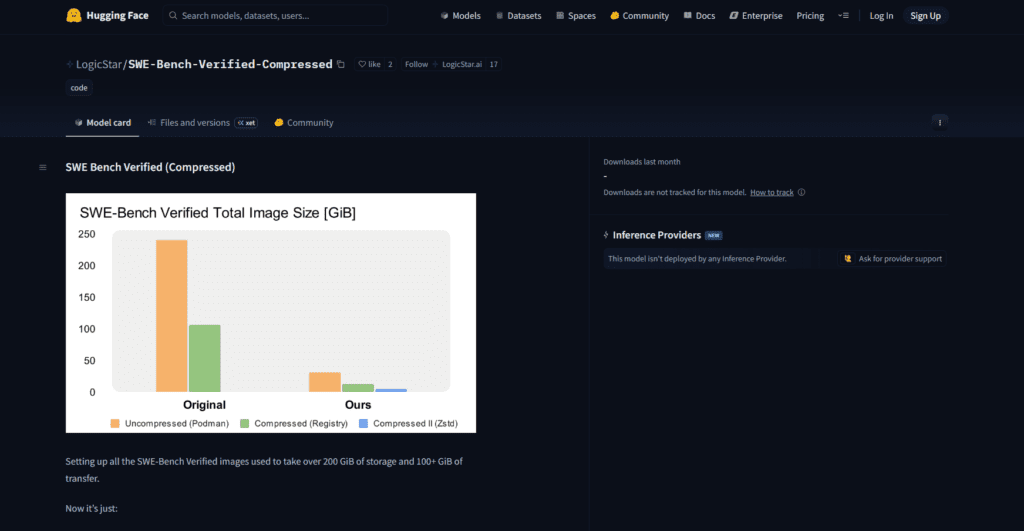Click the NEW badge beside Inference Providers
1024x531 pixels.
coord(713,235)
